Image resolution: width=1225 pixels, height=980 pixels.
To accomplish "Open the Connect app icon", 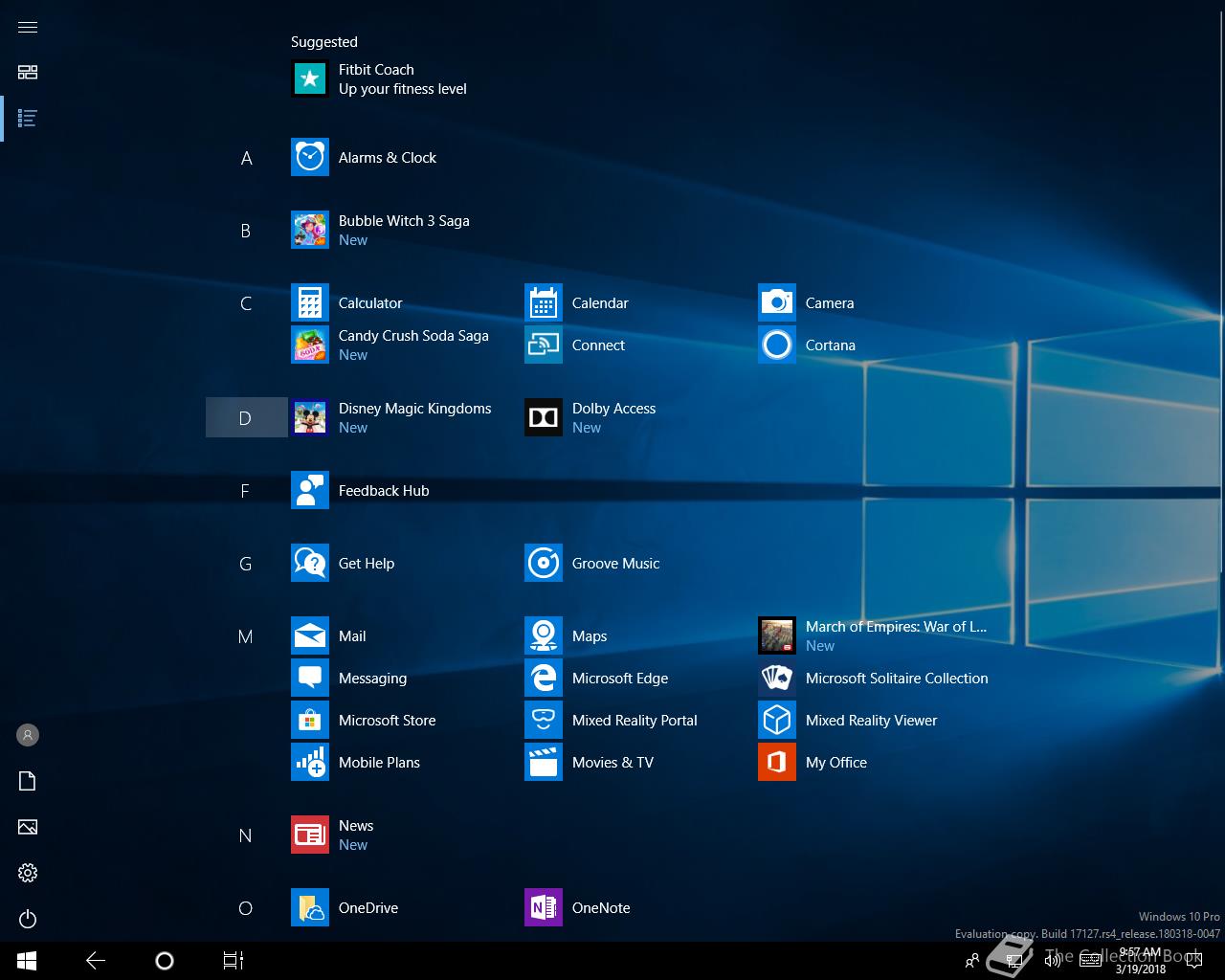I will click(544, 345).
